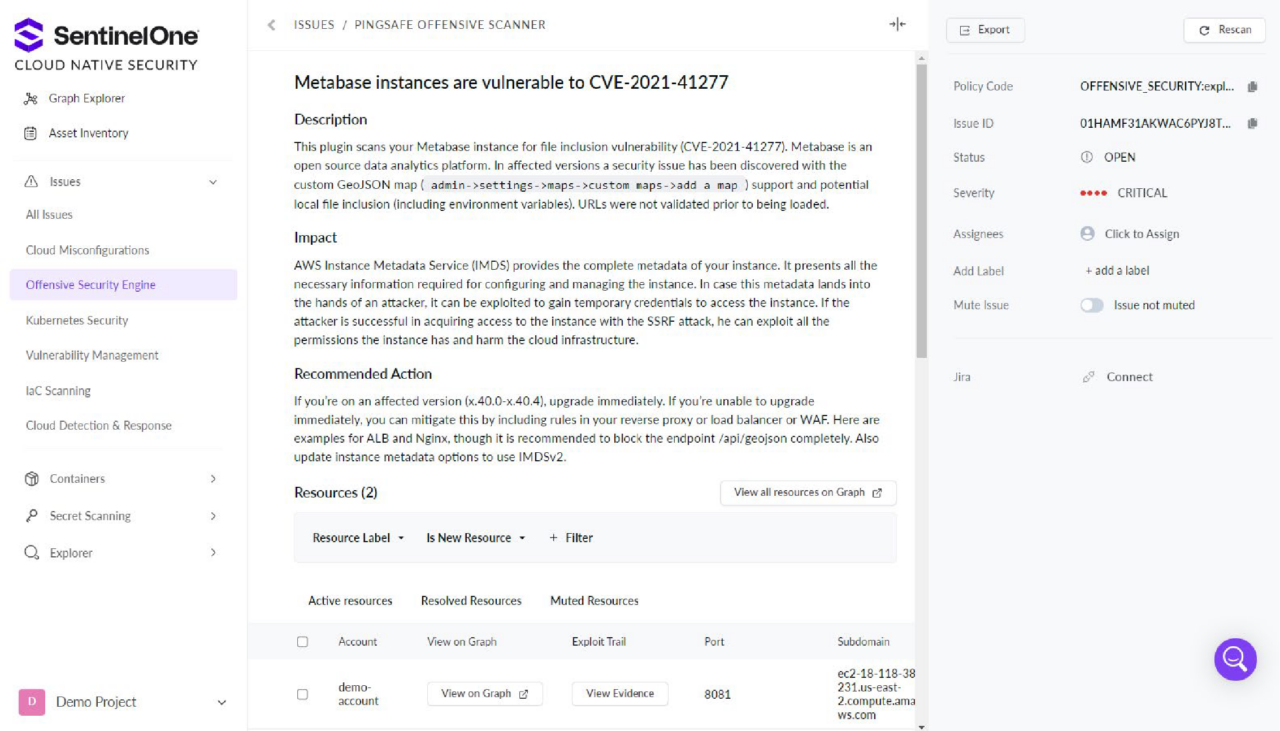1280x731 pixels.
Task: Open Cloud Misconfigurations
Action: click(87, 250)
